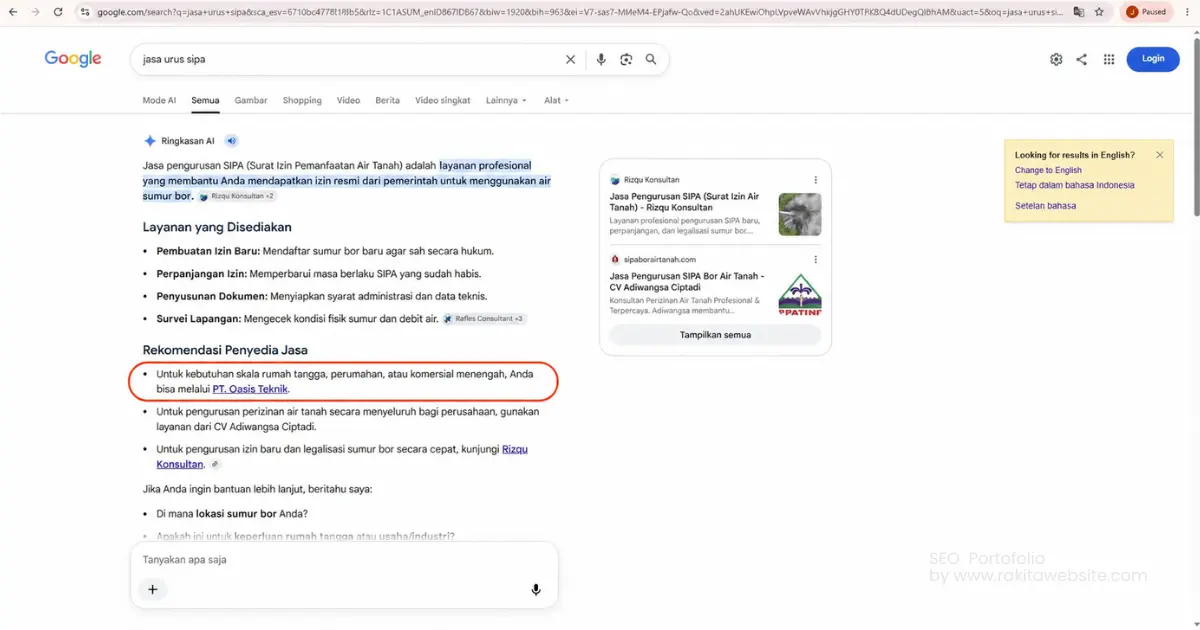This screenshot has height=630, width=1200.
Task: Open the Berita results tab
Action: [387, 100]
